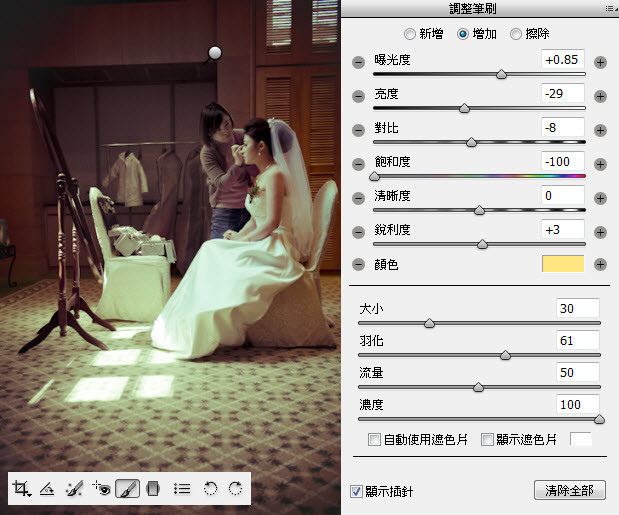619x515 pixels.
Task: Select the Red Eye Removal tool
Action: 101,489
